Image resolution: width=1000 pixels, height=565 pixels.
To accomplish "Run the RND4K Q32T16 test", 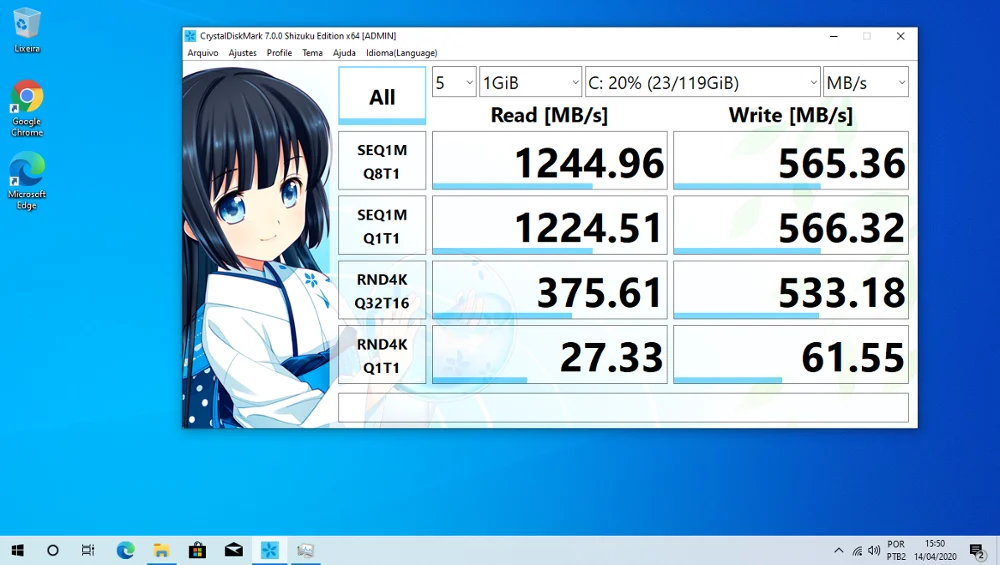I will coord(382,290).
